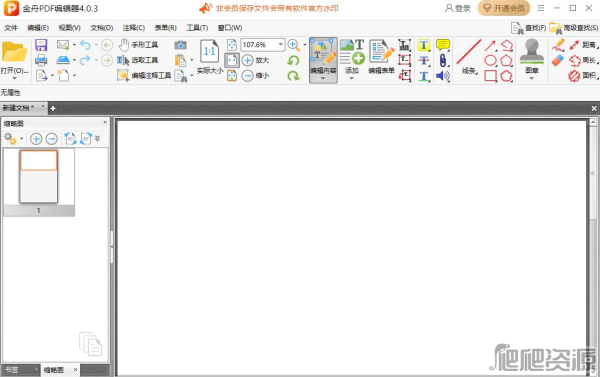Click the Advanced Find (高级查找(S)) button
This screenshot has height=377, width=600.
coord(574,28)
